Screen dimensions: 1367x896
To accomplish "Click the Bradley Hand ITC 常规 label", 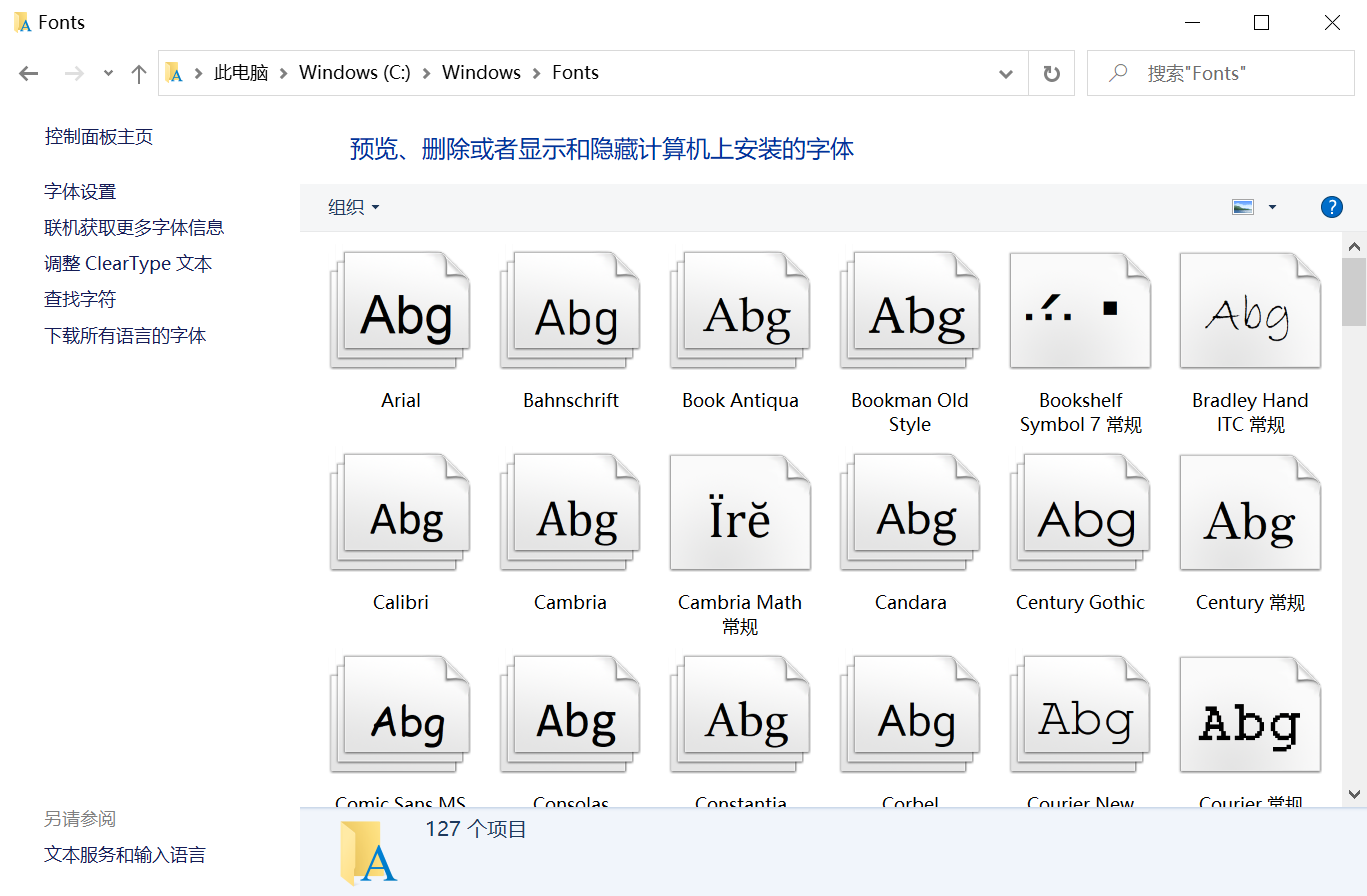I will 1250,412.
